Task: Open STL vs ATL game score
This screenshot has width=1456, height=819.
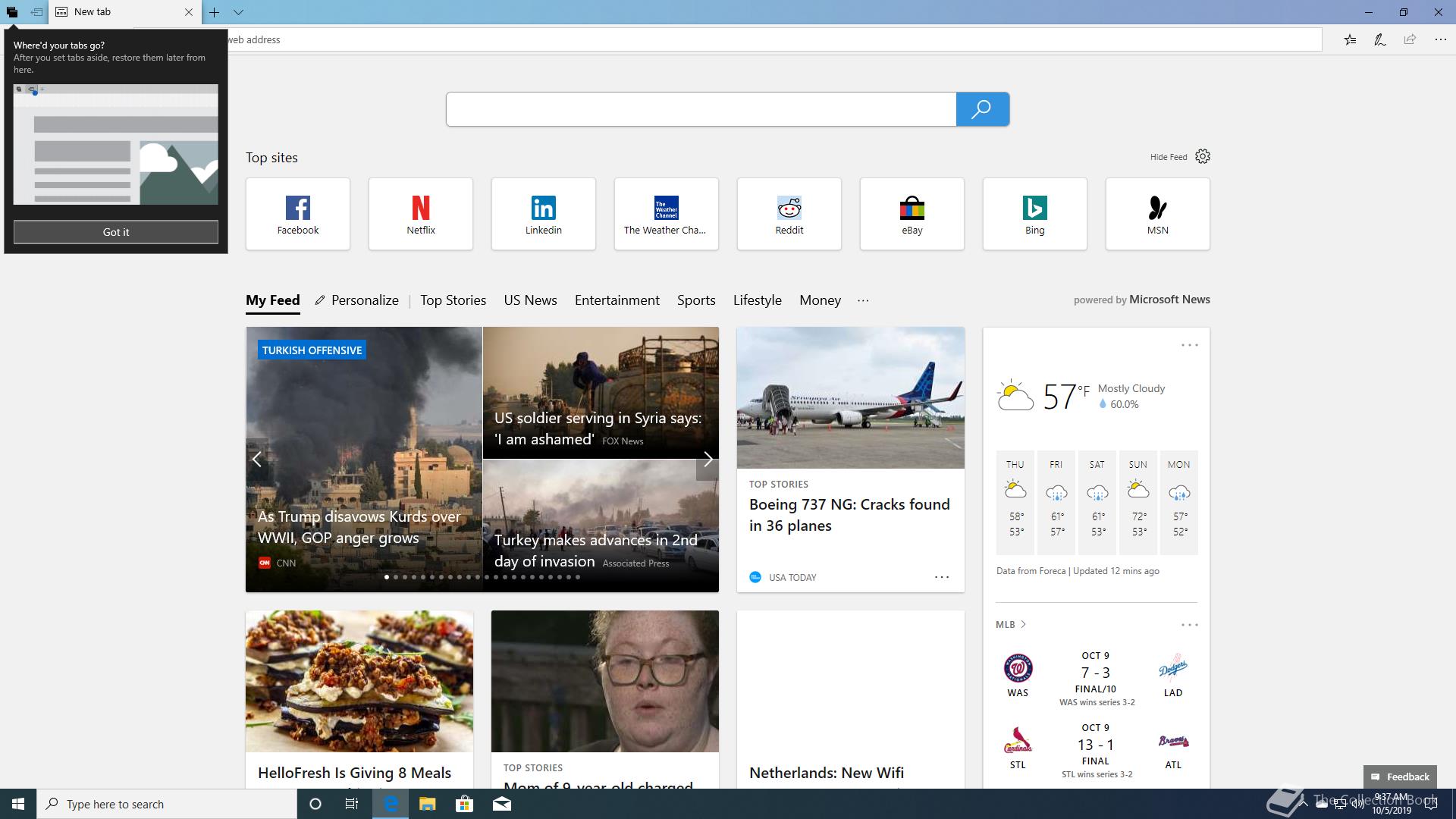Action: click(x=1096, y=751)
